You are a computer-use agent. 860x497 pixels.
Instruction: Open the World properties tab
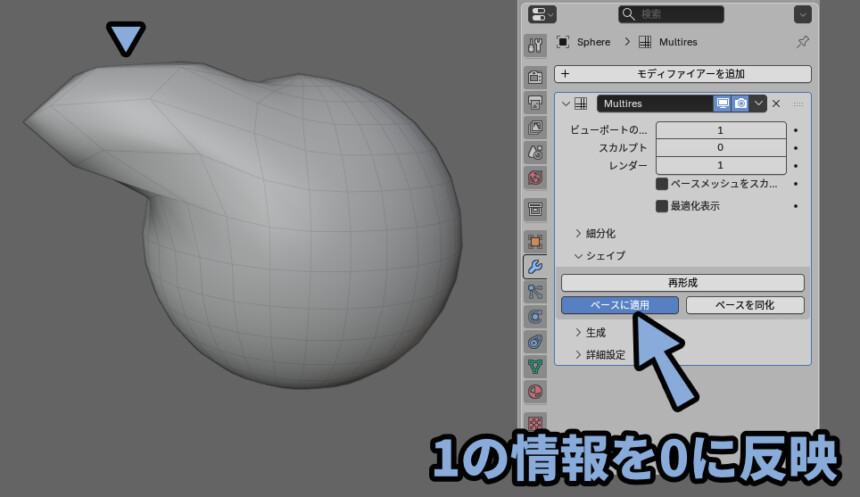click(535, 178)
